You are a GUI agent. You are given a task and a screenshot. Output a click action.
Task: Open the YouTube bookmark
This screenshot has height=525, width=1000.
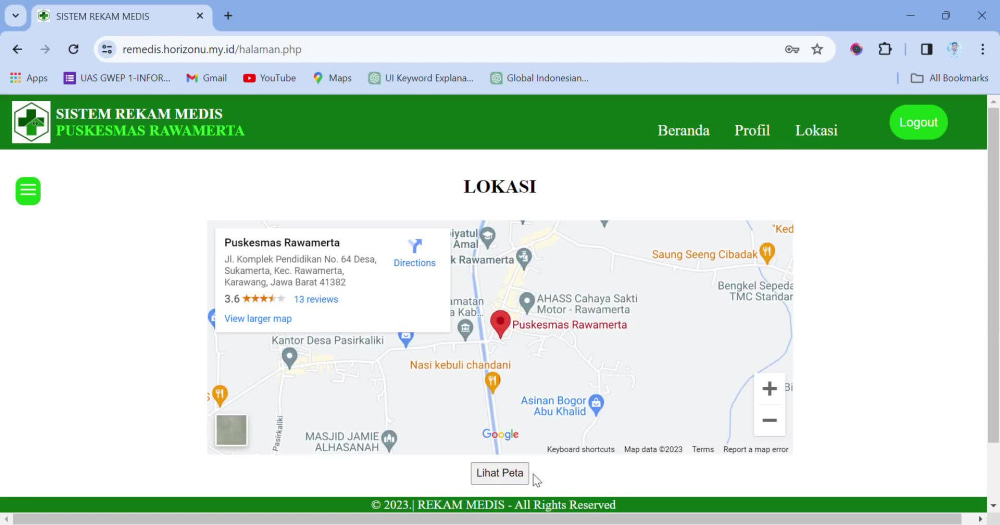269,78
